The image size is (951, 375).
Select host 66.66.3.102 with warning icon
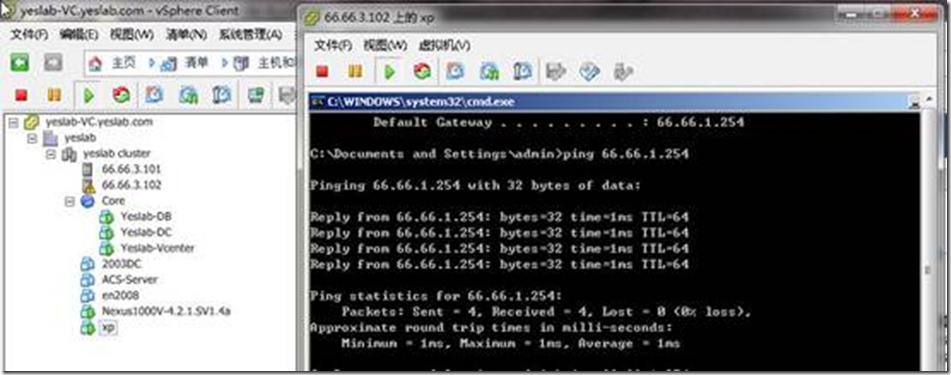(131, 185)
